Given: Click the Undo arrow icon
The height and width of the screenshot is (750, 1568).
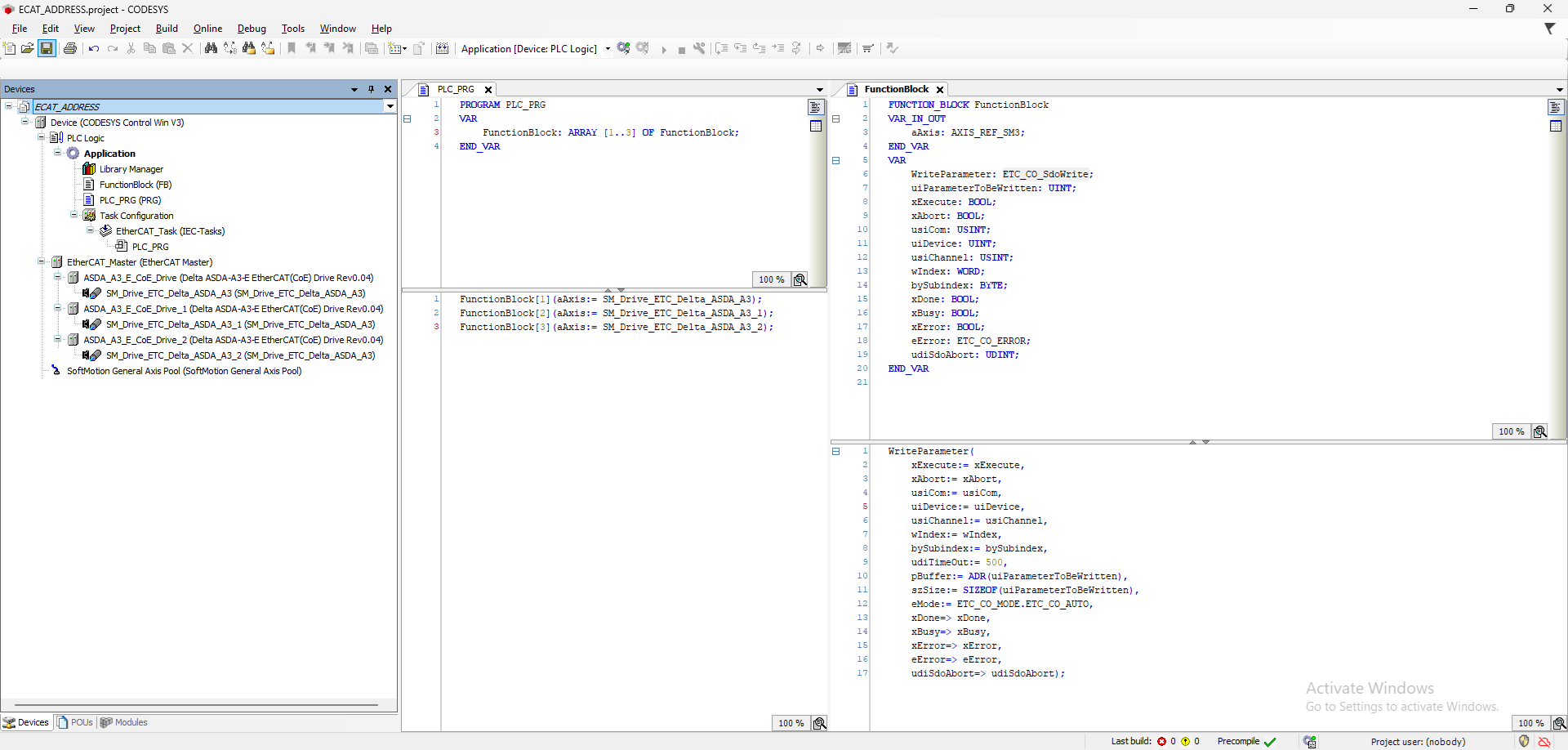Looking at the screenshot, I should click(x=94, y=49).
